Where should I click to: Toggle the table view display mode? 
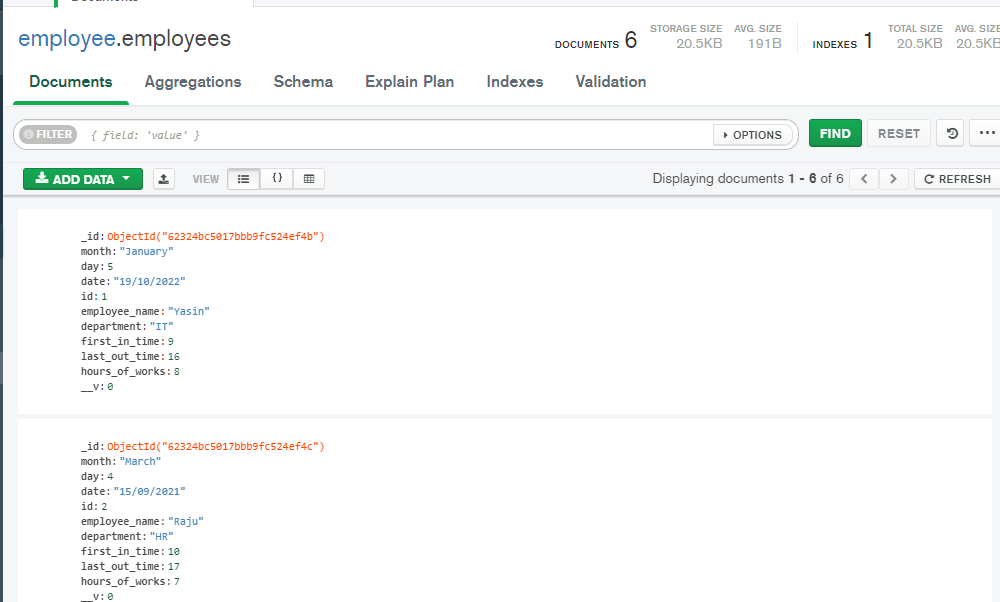(308, 178)
